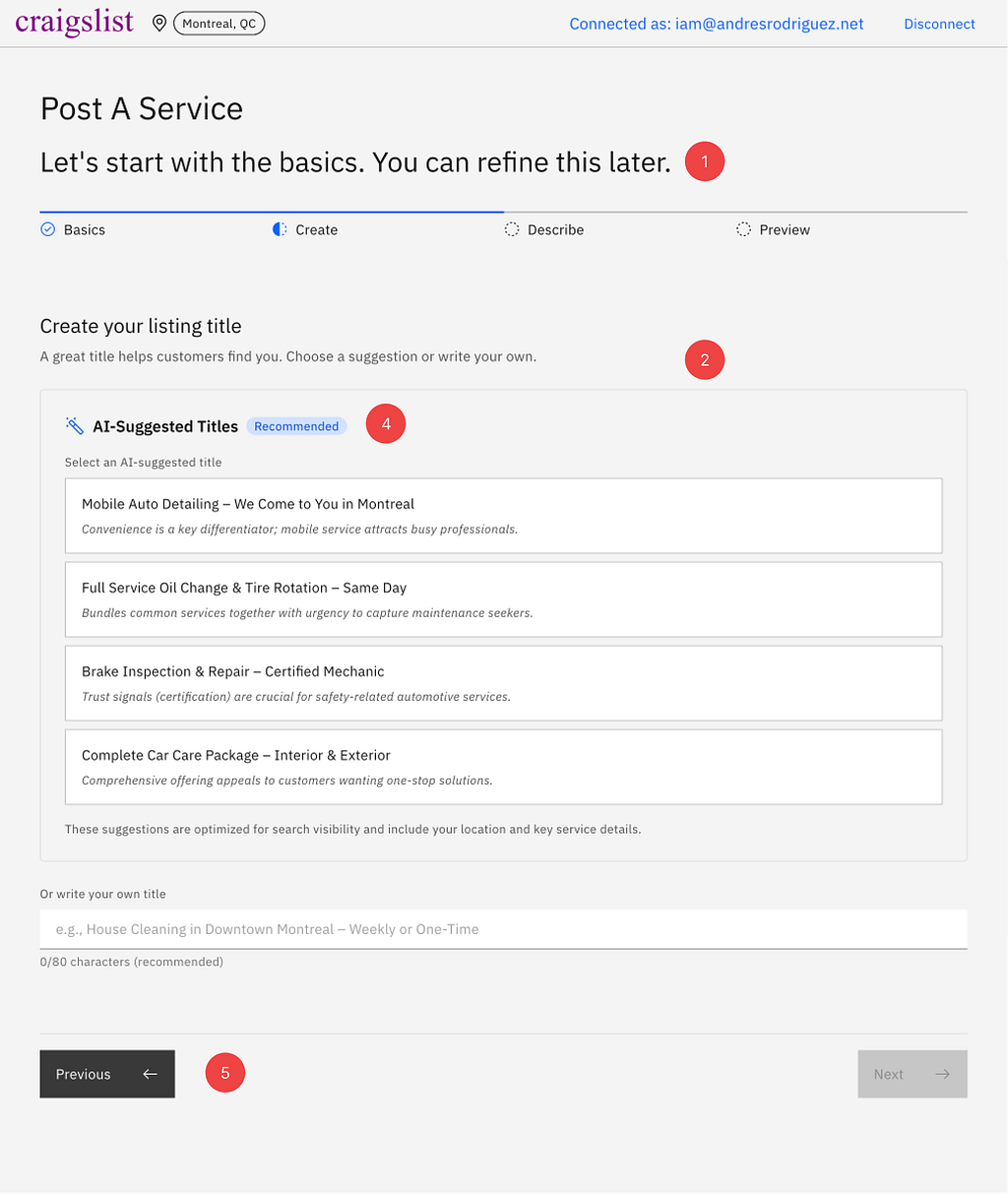Choose Complete Car Care Package suggestion
The width and height of the screenshot is (1008, 1194).
[x=503, y=767]
